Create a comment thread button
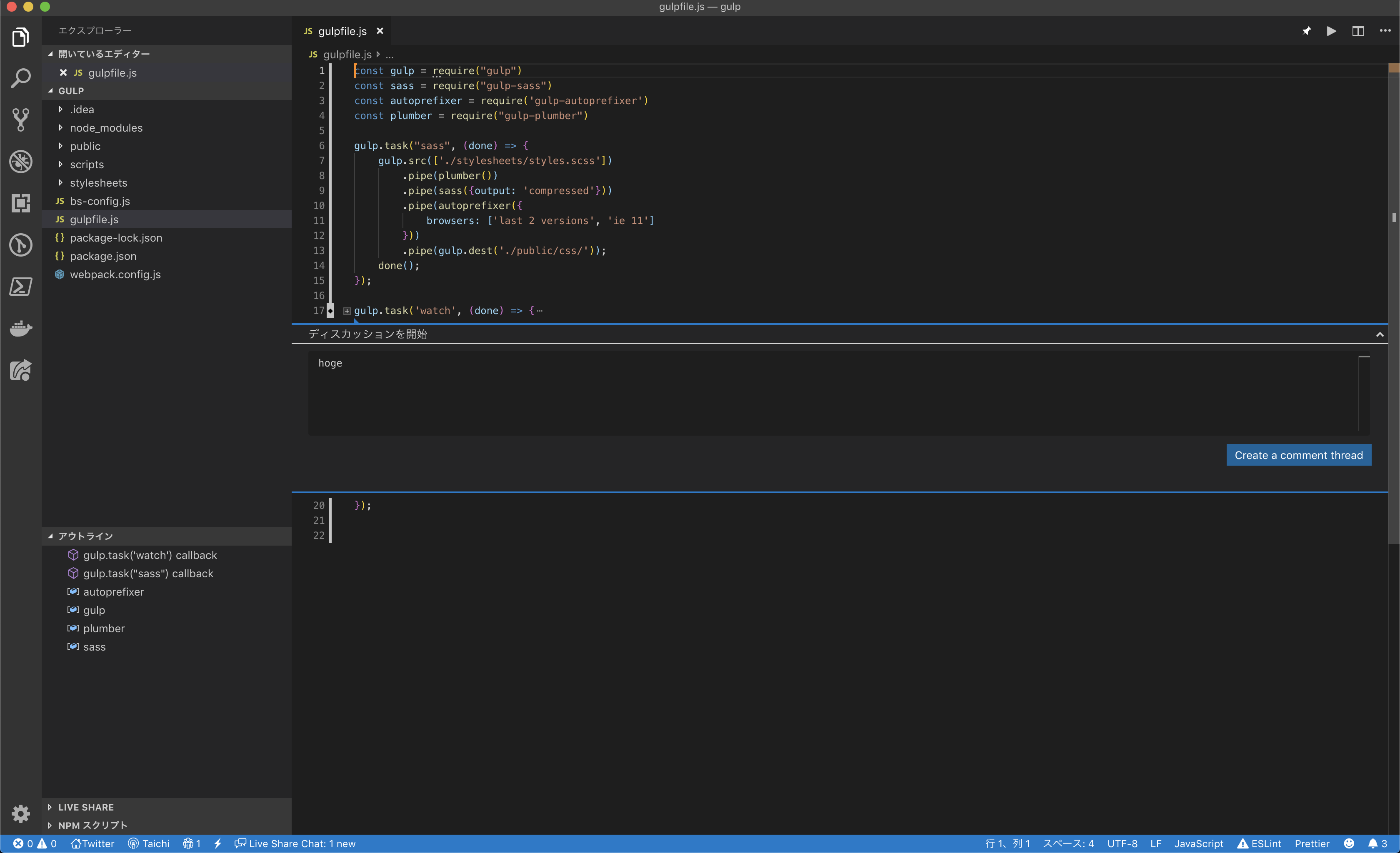 click(1299, 455)
